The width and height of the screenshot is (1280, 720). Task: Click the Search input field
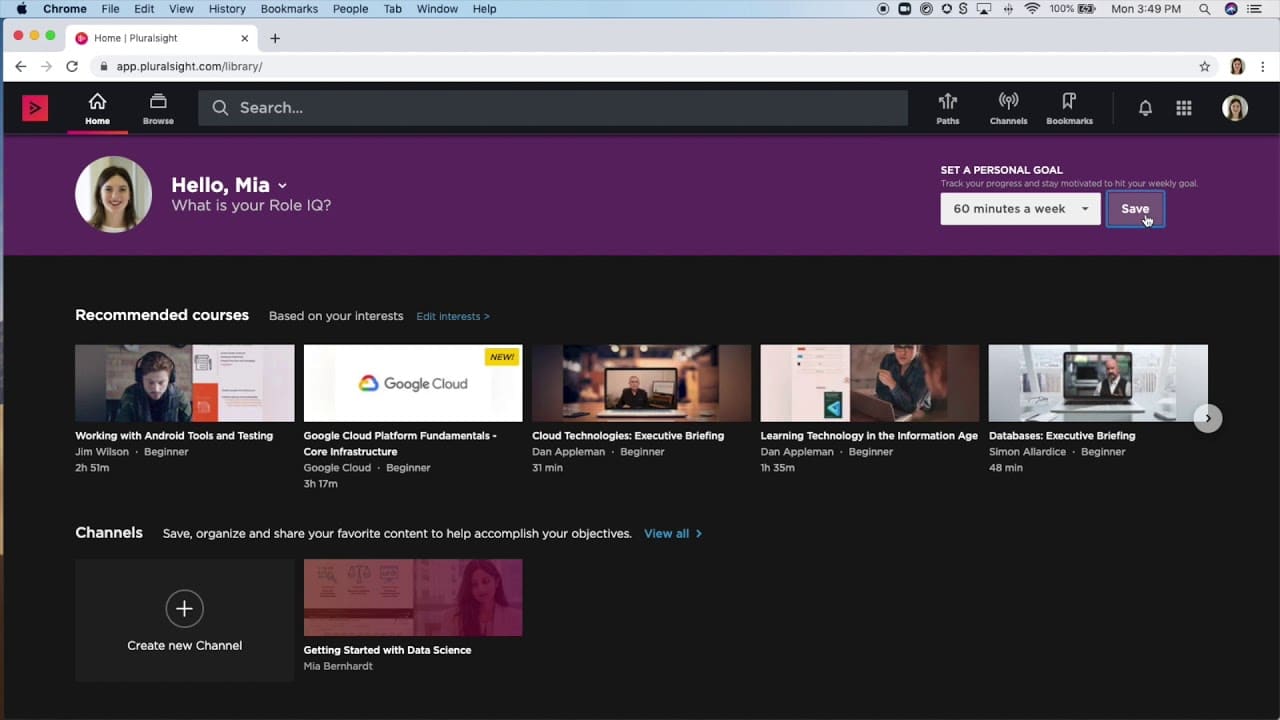click(x=553, y=108)
